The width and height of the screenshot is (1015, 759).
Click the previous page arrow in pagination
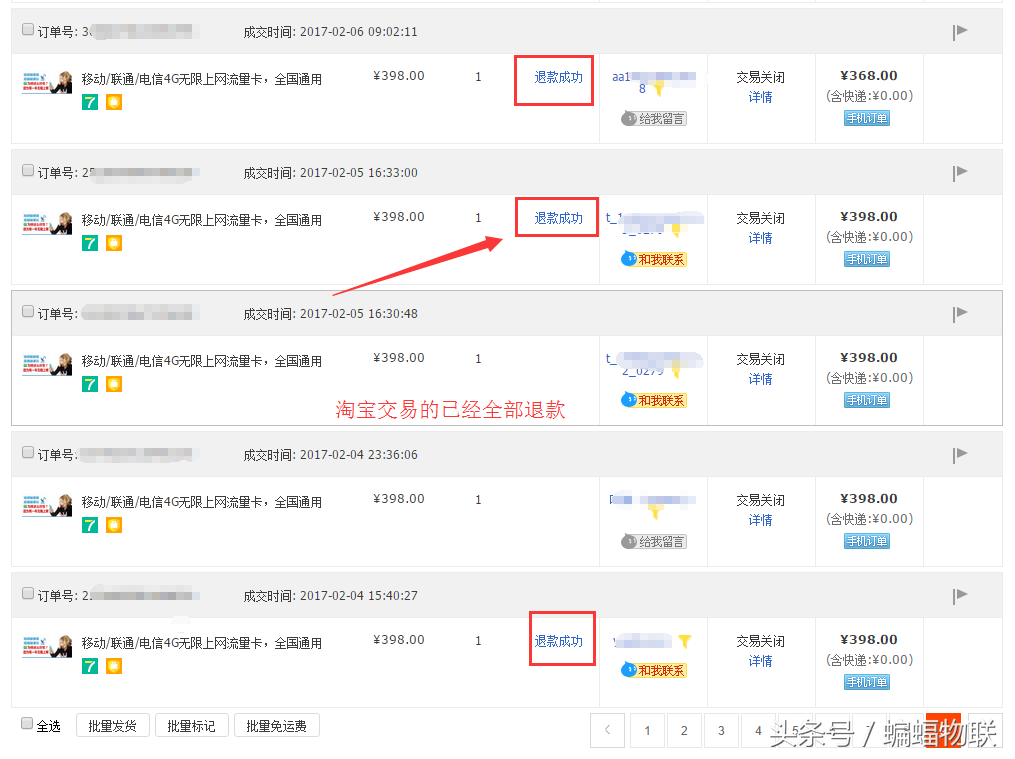click(x=607, y=730)
